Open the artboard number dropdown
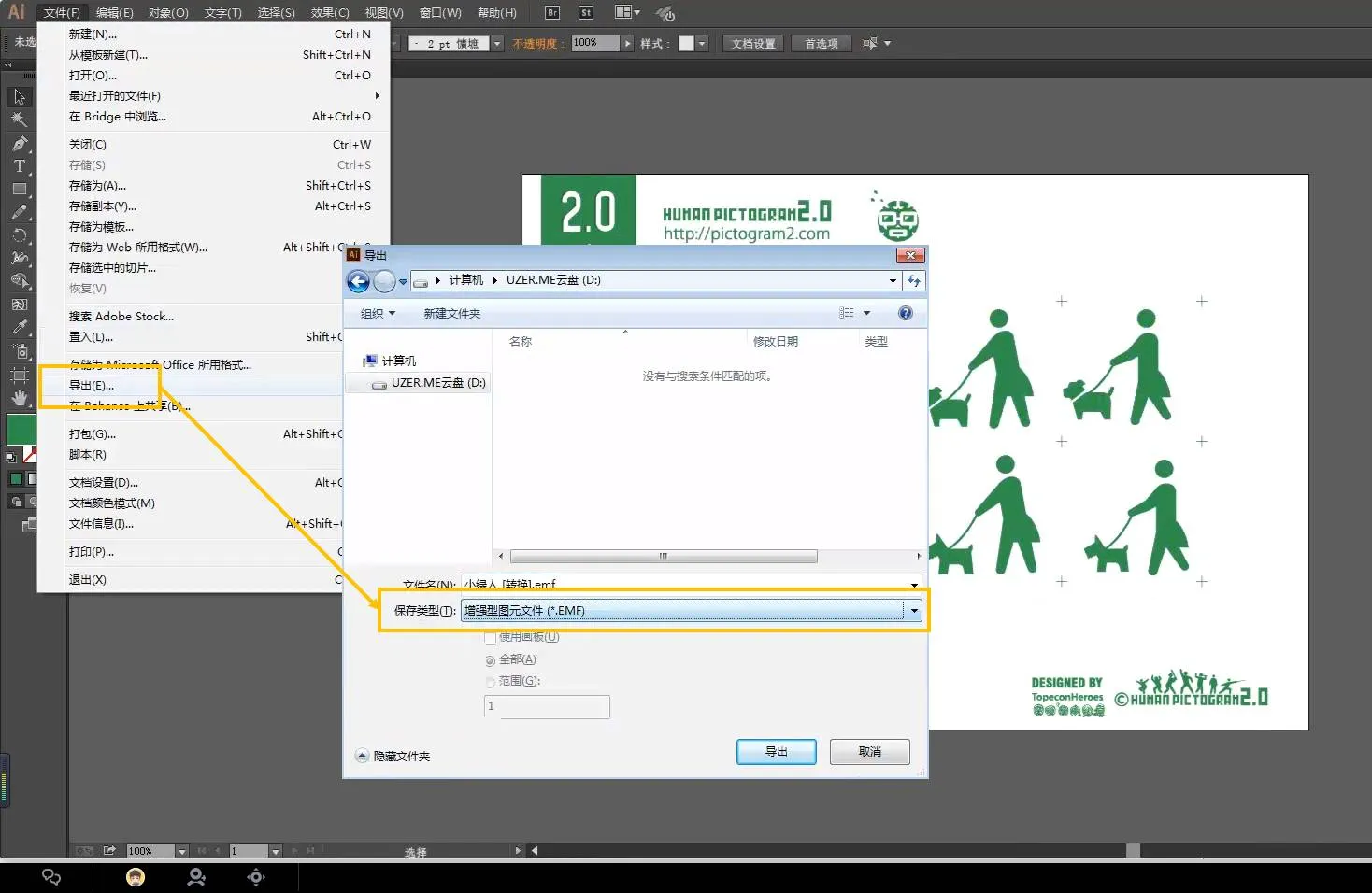The width and height of the screenshot is (1372, 893). point(276,851)
